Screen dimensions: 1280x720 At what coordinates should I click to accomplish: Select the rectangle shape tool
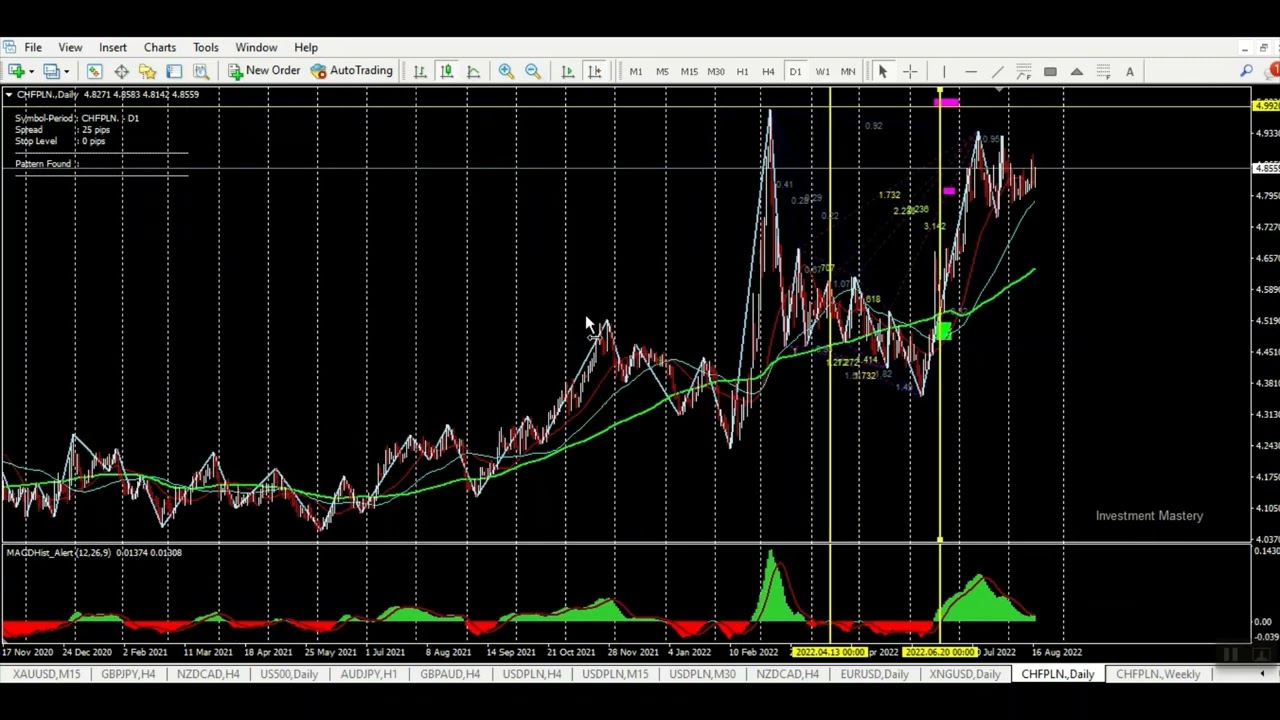pyautogui.click(x=1050, y=71)
